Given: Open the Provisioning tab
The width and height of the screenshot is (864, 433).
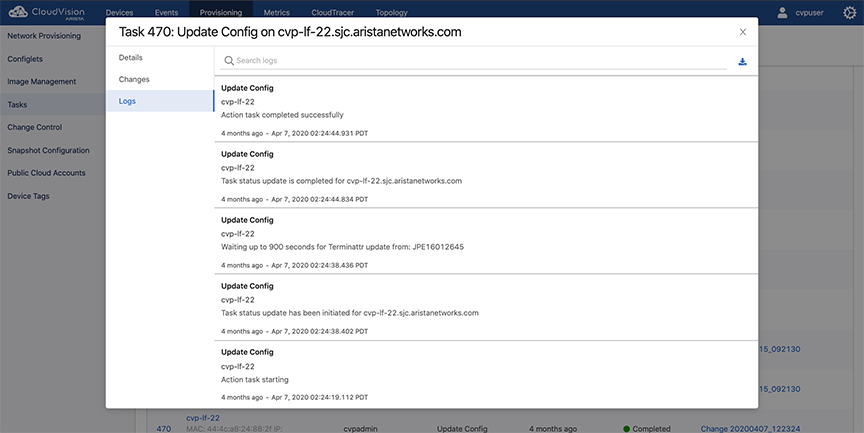Looking at the screenshot, I should pos(221,12).
